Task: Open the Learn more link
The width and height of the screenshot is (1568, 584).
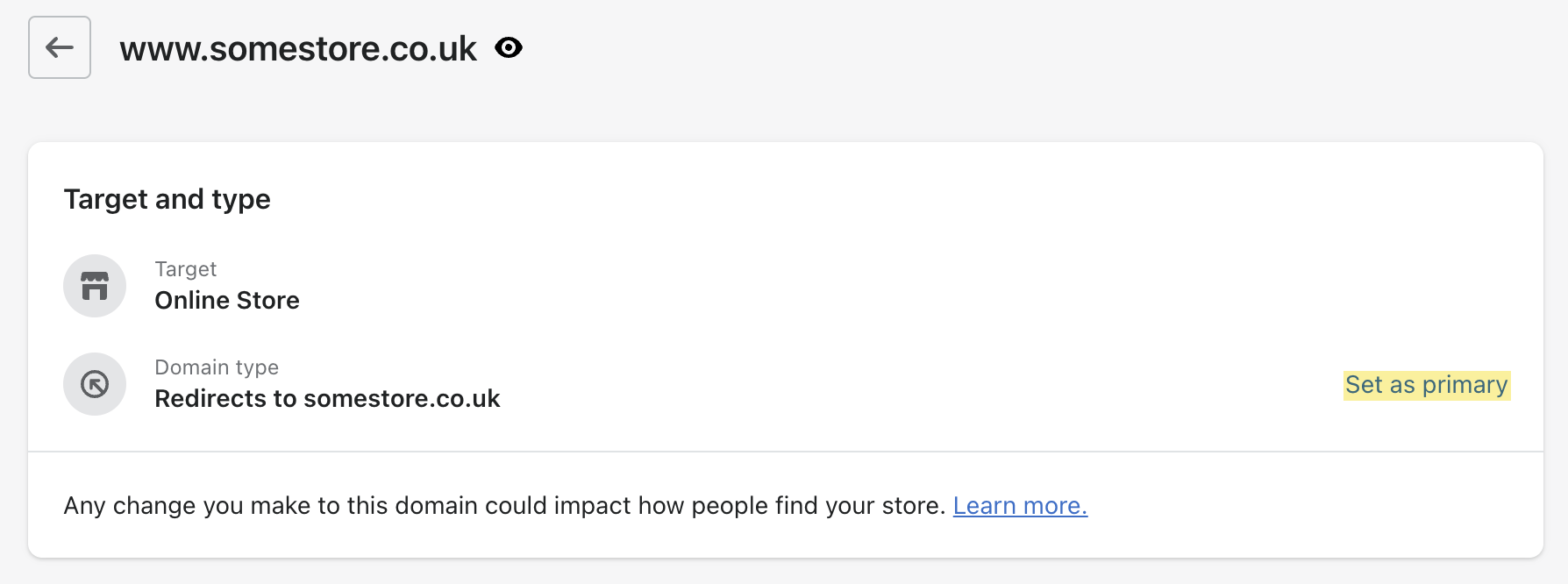Action: coord(1019,505)
